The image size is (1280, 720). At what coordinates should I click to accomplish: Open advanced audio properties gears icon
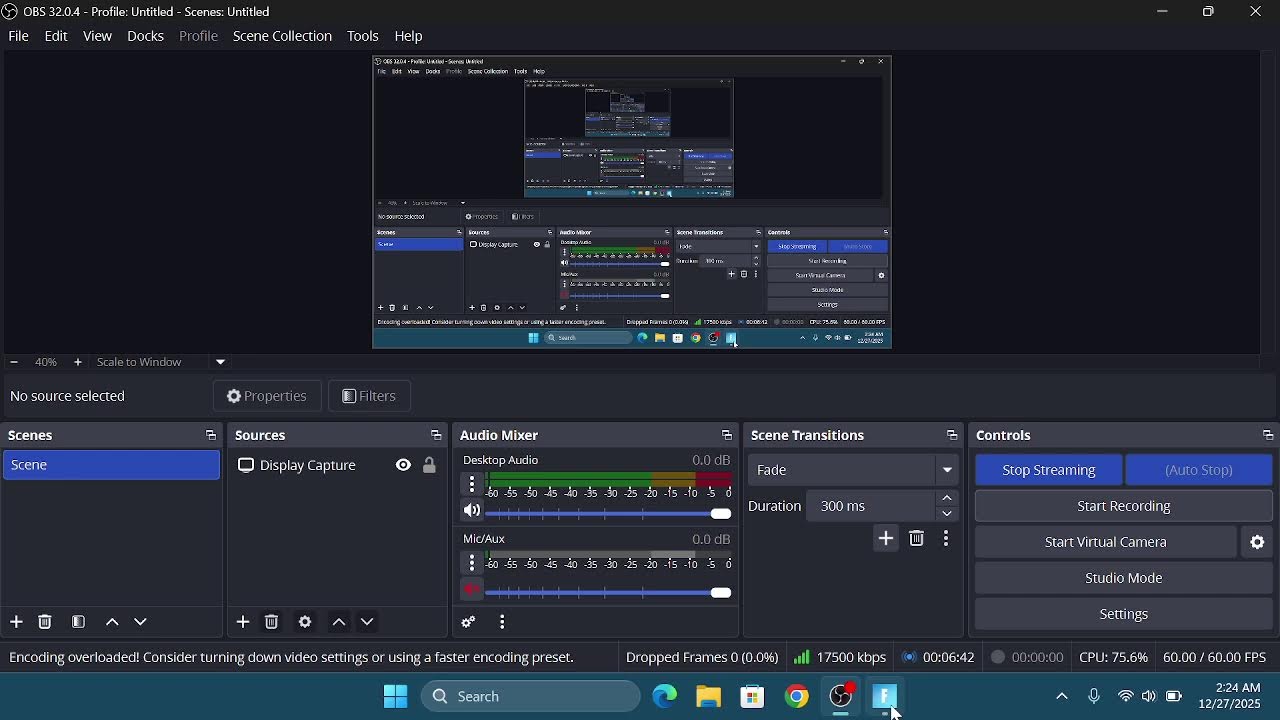point(469,622)
